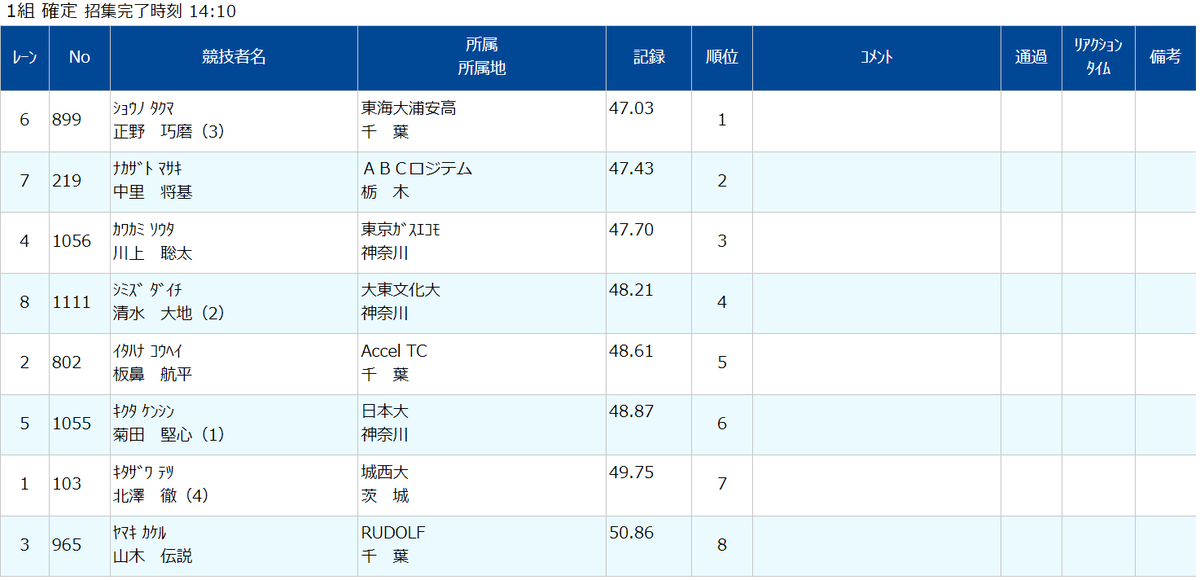Screen dimensions: 1200x580
Task: Click the kana reading ﾔﾏｷ ｶｹﾙ
Action: click(x=140, y=533)
